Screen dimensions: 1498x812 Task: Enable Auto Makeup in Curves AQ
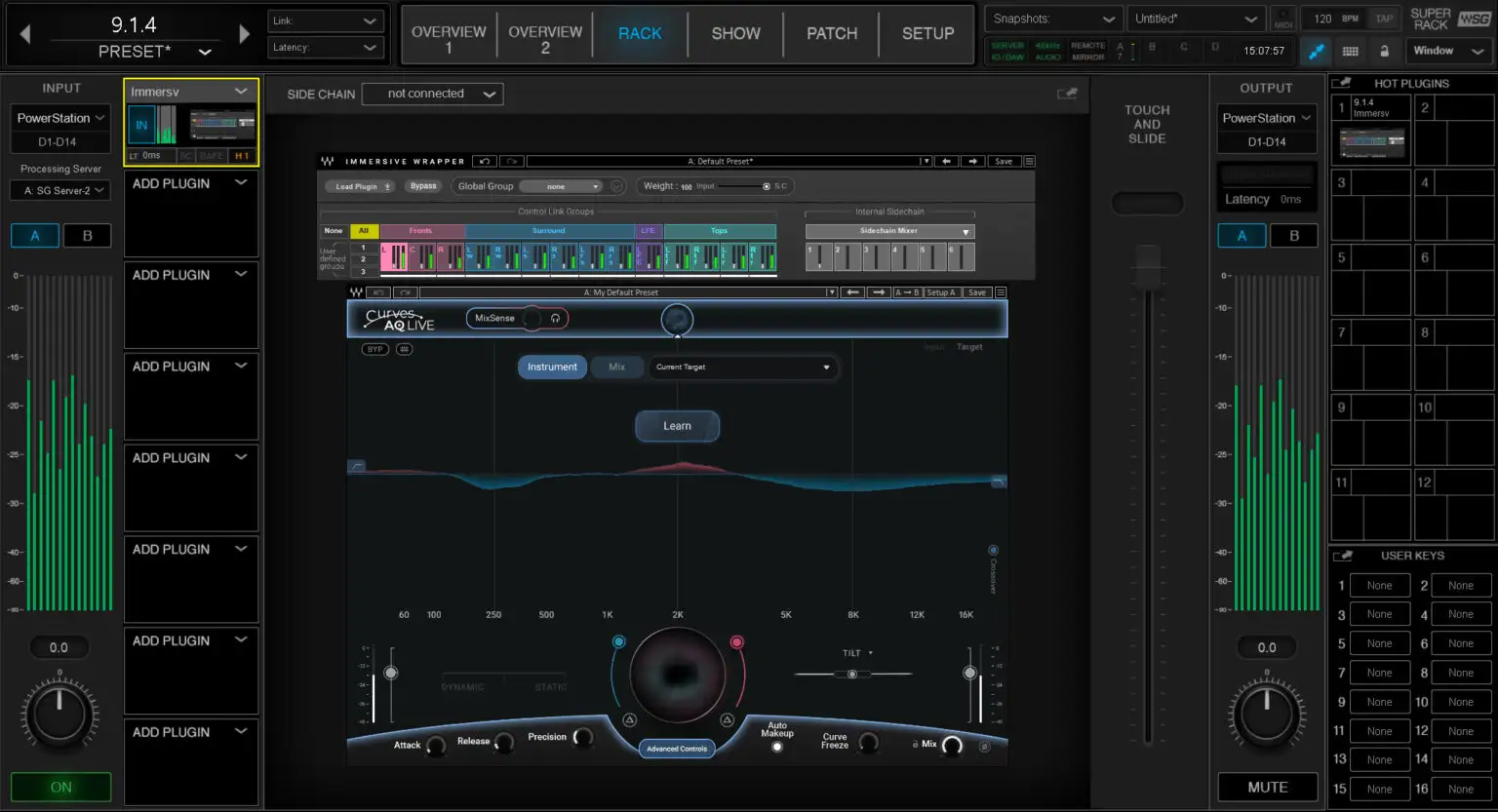pos(777,745)
